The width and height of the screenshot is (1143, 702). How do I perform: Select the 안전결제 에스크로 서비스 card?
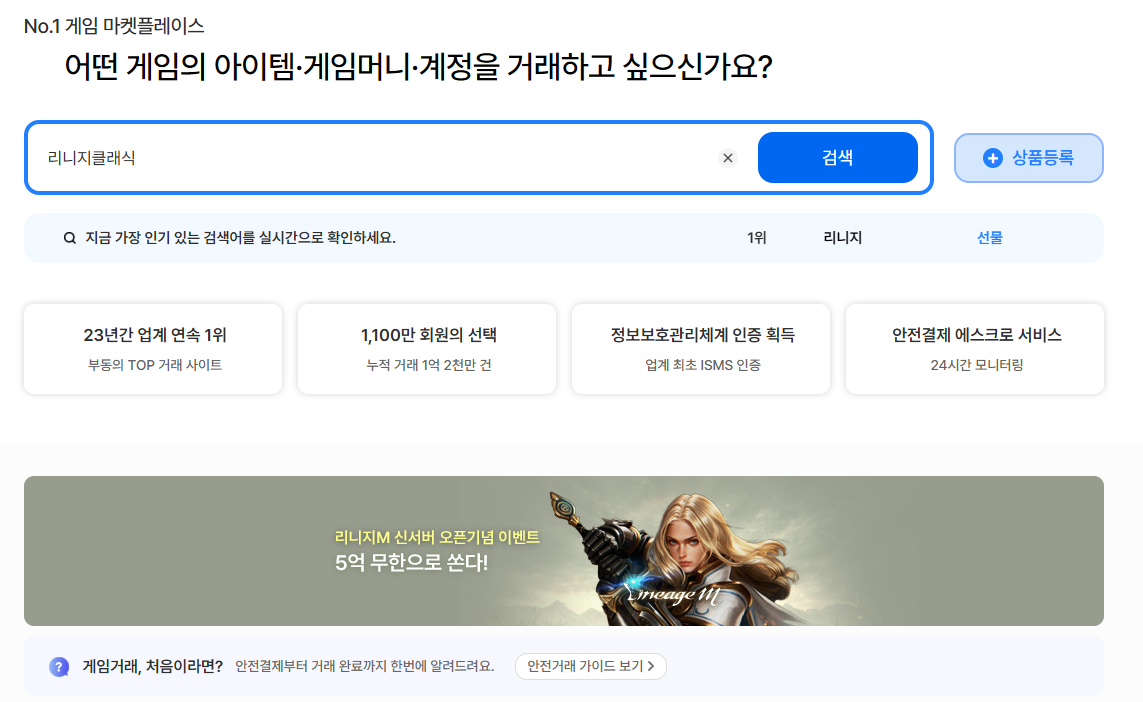pyautogui.click(x=975, y=349)
